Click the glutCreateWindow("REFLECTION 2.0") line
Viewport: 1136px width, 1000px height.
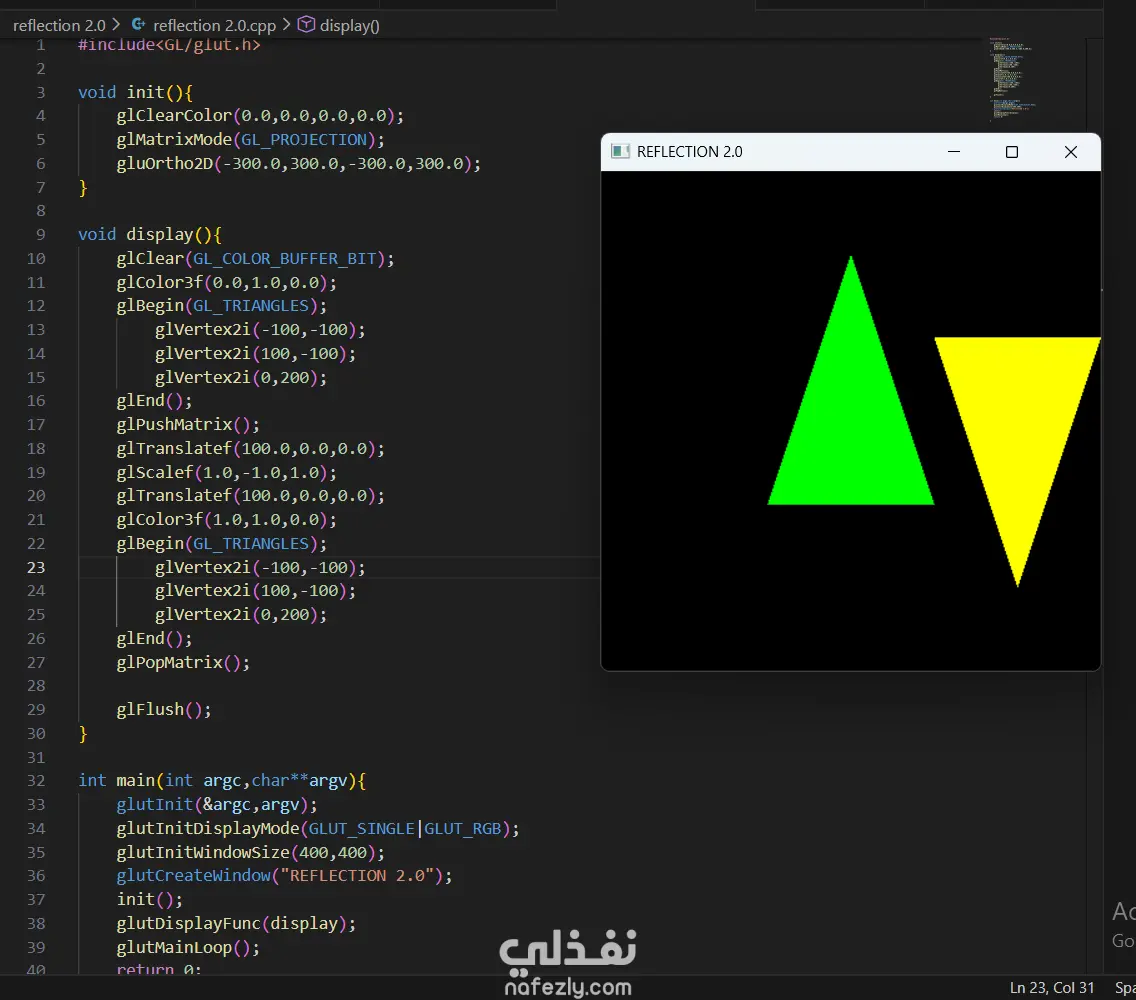click(285, 875)
